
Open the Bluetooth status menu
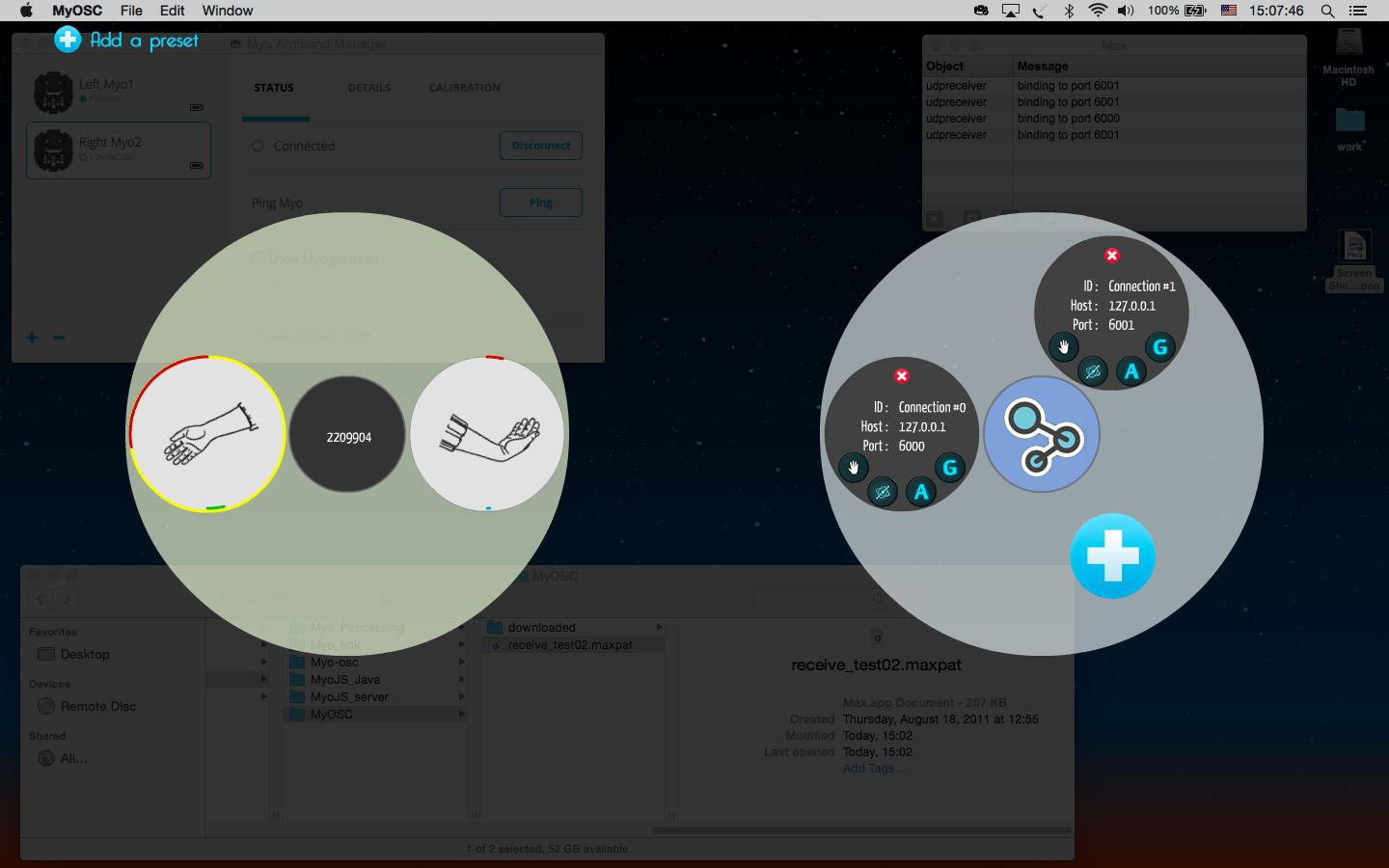pos(1069,11)
